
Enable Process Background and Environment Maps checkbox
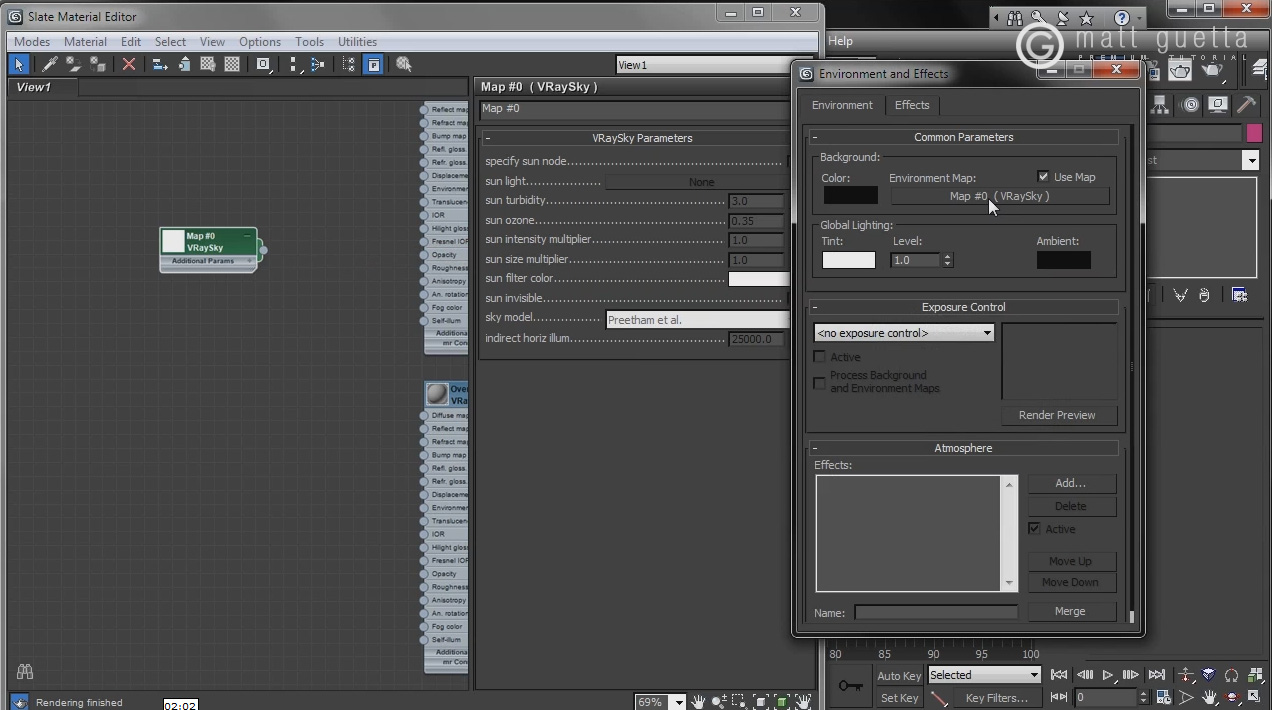[820, 382]
